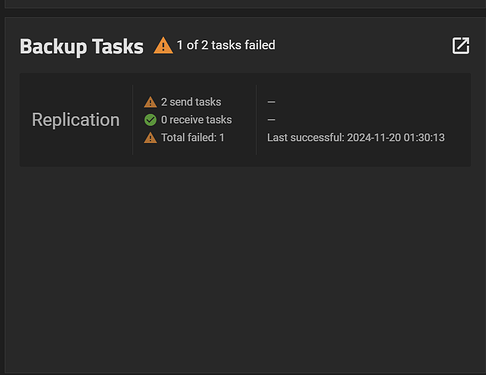Click dash placeholder next to send tasks

pos(271,102)
